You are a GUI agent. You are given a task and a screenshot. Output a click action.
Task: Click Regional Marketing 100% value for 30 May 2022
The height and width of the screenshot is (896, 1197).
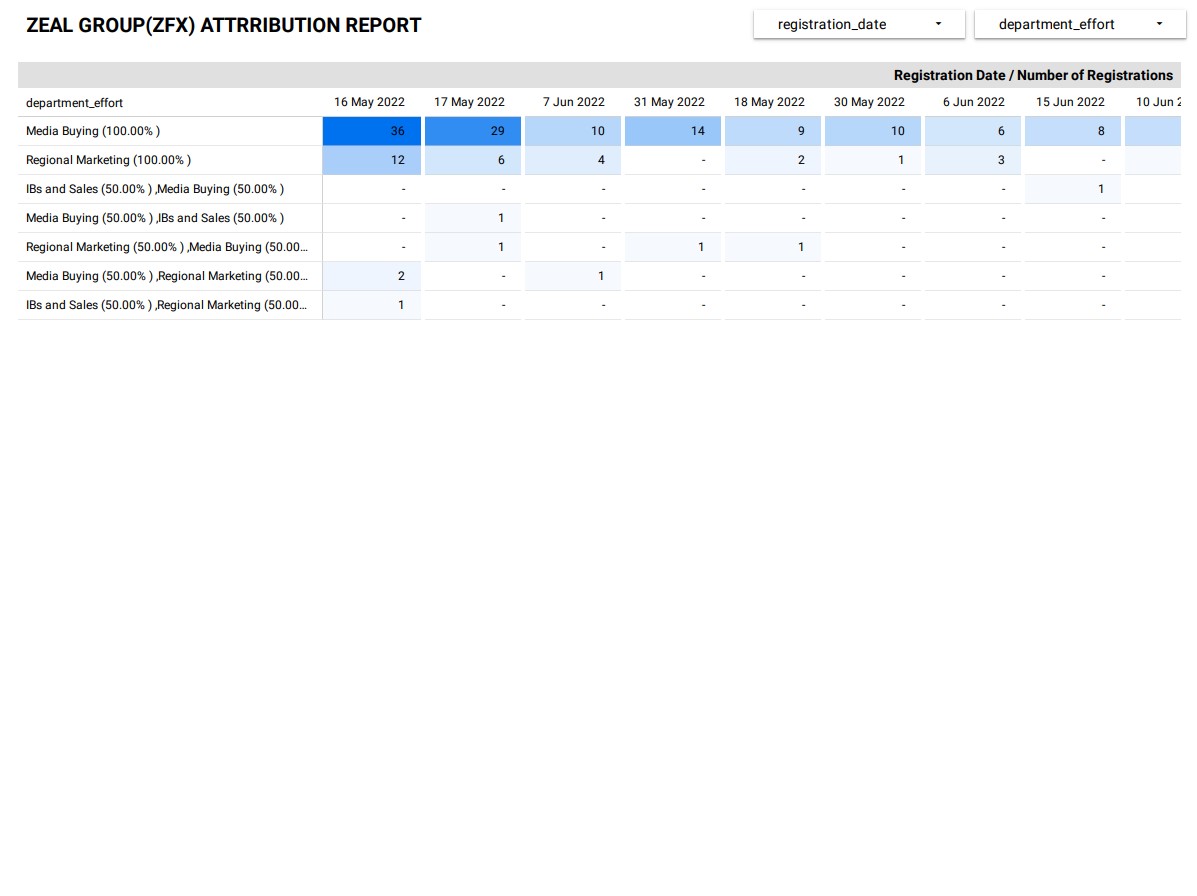click(873, 160)
